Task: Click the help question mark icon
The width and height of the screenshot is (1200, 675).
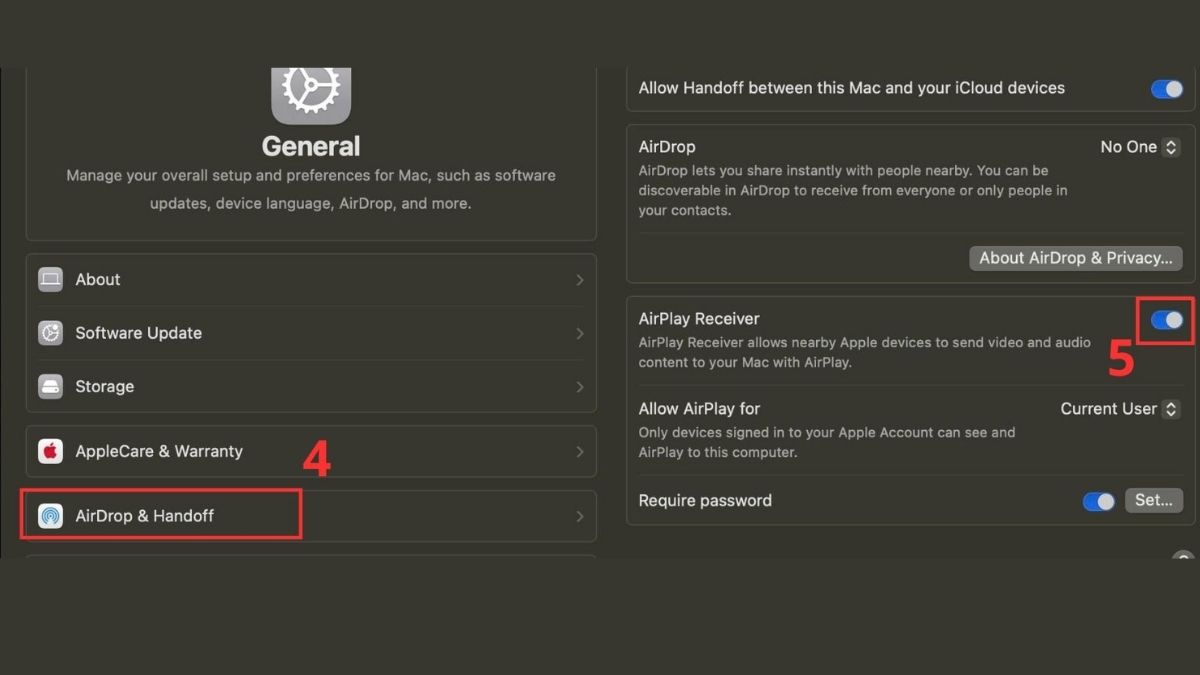Action: point(1183,557)
